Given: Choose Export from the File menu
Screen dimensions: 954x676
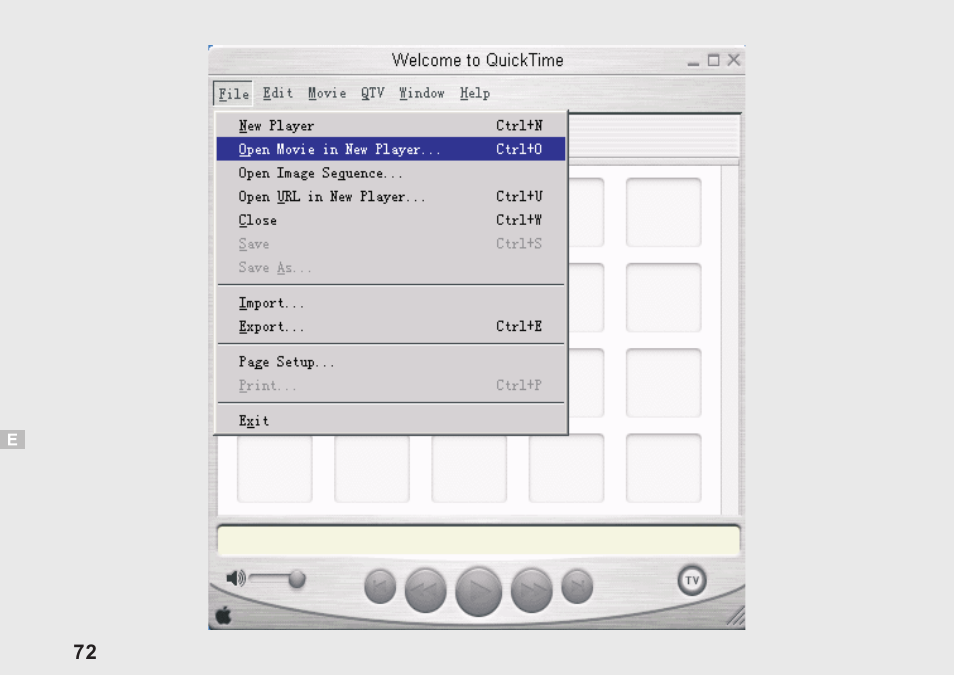Looking at the screenshot, I should [391, 327].
